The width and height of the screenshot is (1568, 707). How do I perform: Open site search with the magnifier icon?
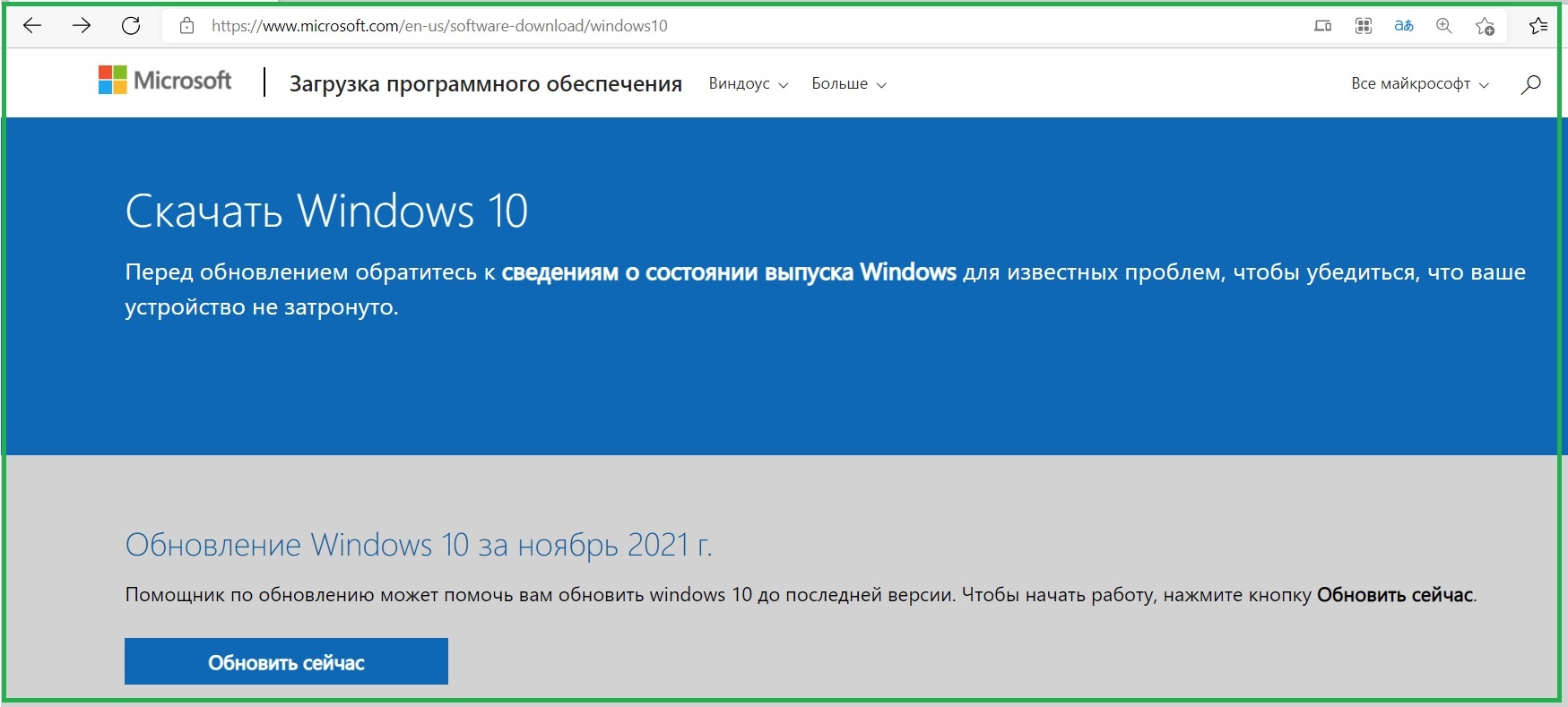(x=1531, y=84)
